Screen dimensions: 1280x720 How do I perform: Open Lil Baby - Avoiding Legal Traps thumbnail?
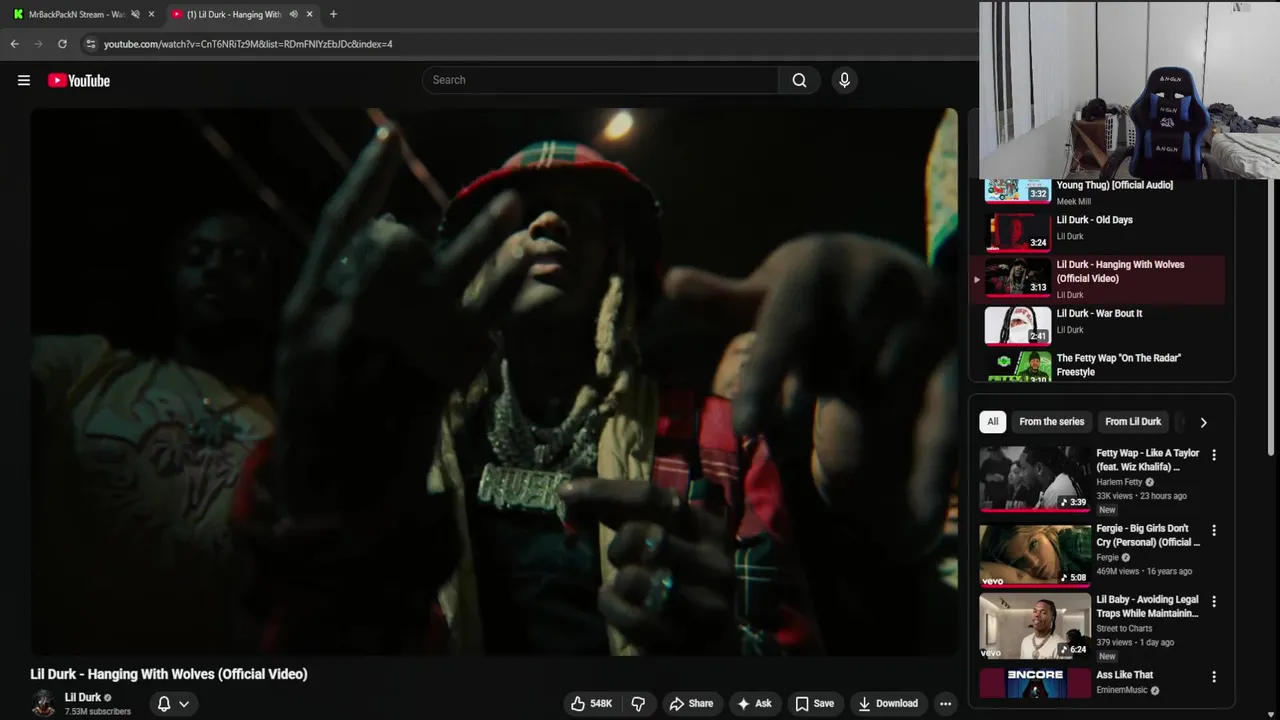(1035, 628)
